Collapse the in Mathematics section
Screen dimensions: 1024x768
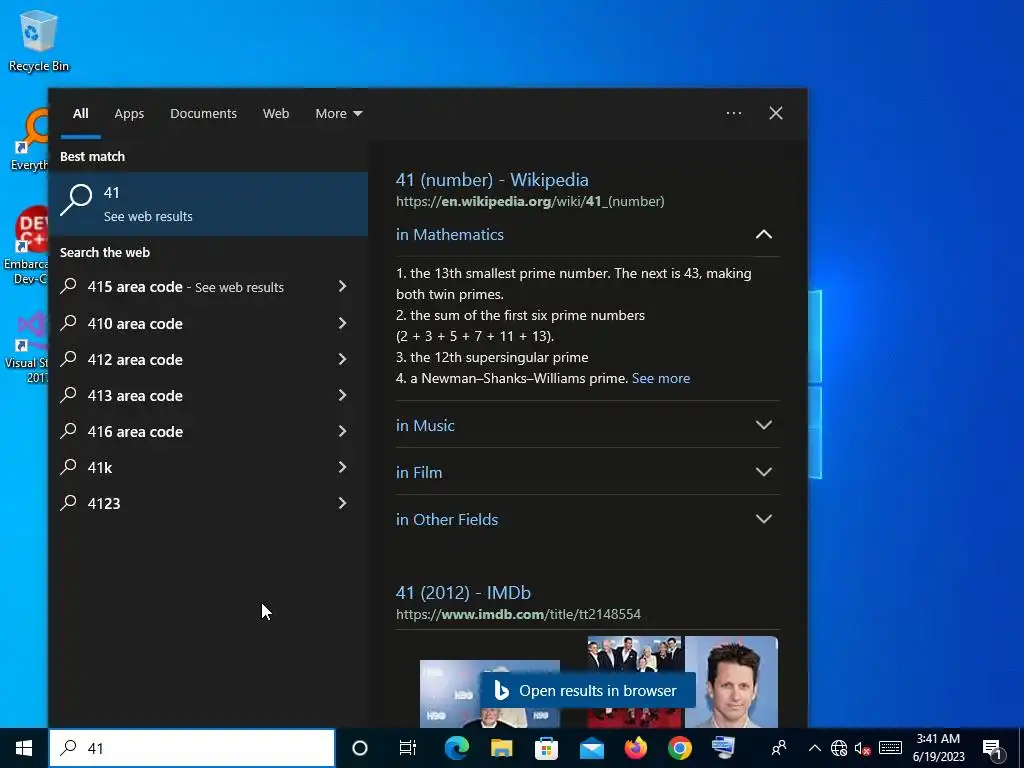[763, 234]
